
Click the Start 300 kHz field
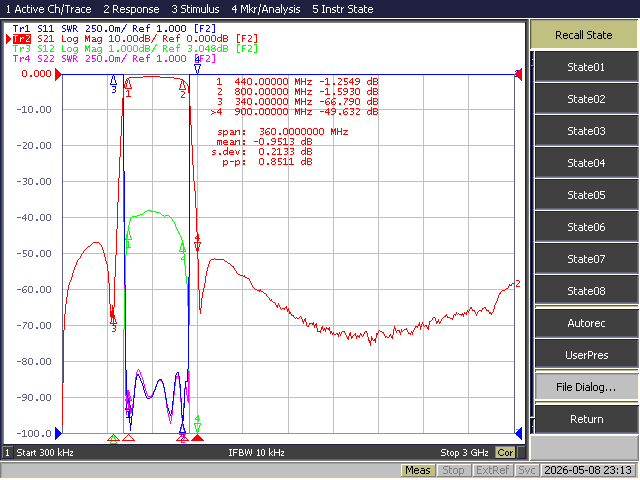tap(45, 453)
